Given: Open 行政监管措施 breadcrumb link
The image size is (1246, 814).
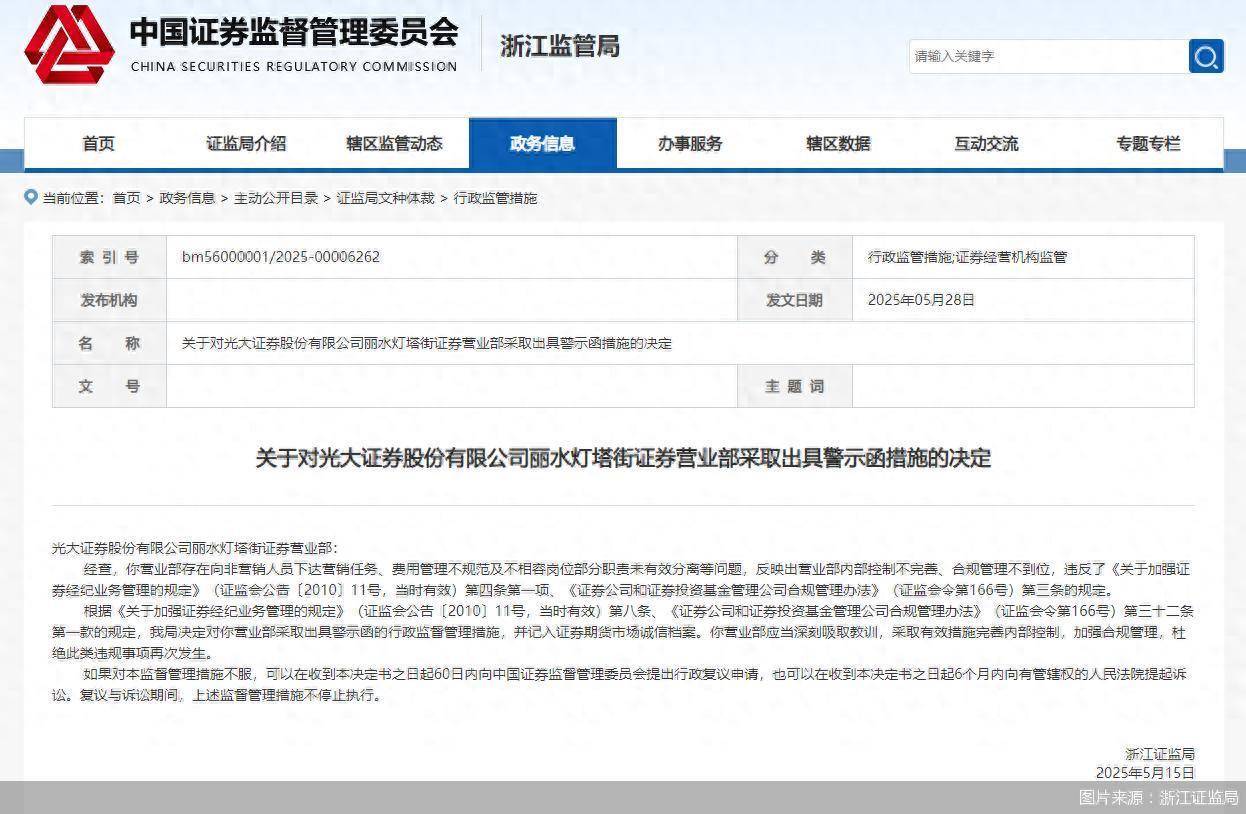Looking at the screenshot, I should click(x=495, y=198).
